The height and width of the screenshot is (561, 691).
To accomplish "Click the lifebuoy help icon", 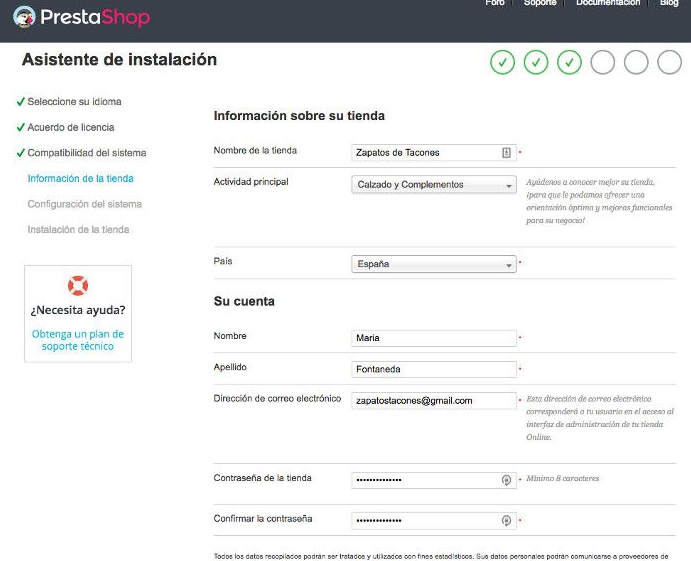I will (78, 286).
